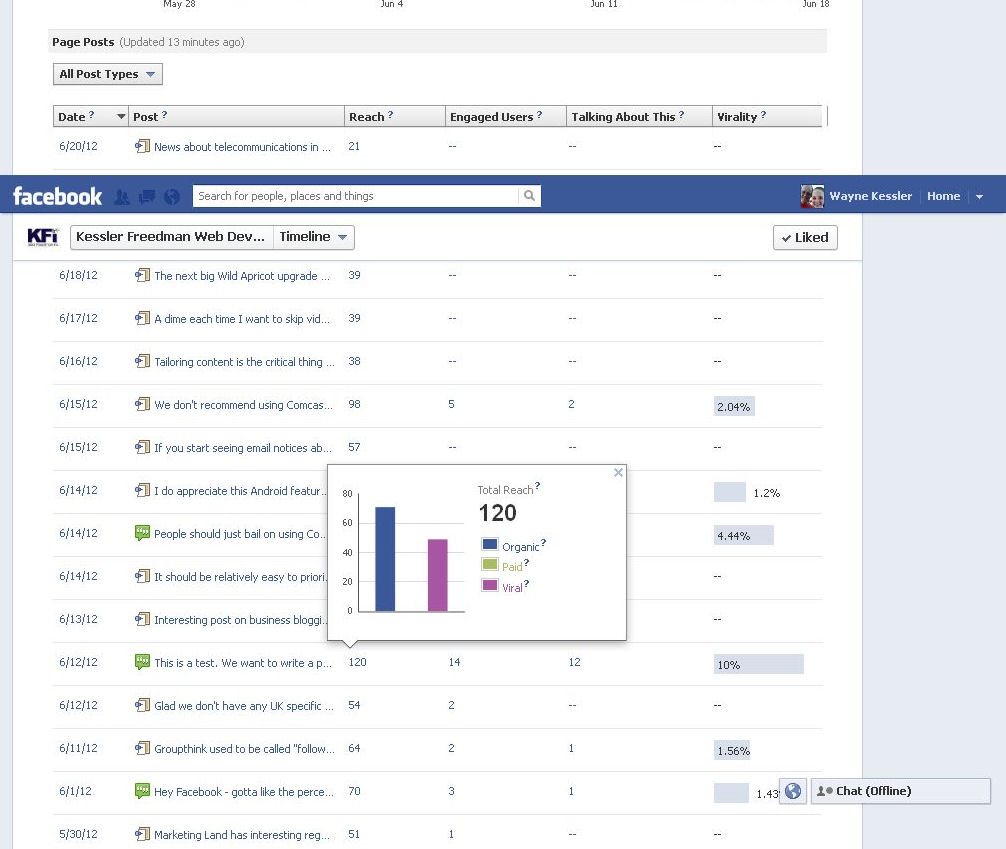1006x849 pixels.
Task: Click quote icon for 'People should just bail'
Action: pos(142,533)
